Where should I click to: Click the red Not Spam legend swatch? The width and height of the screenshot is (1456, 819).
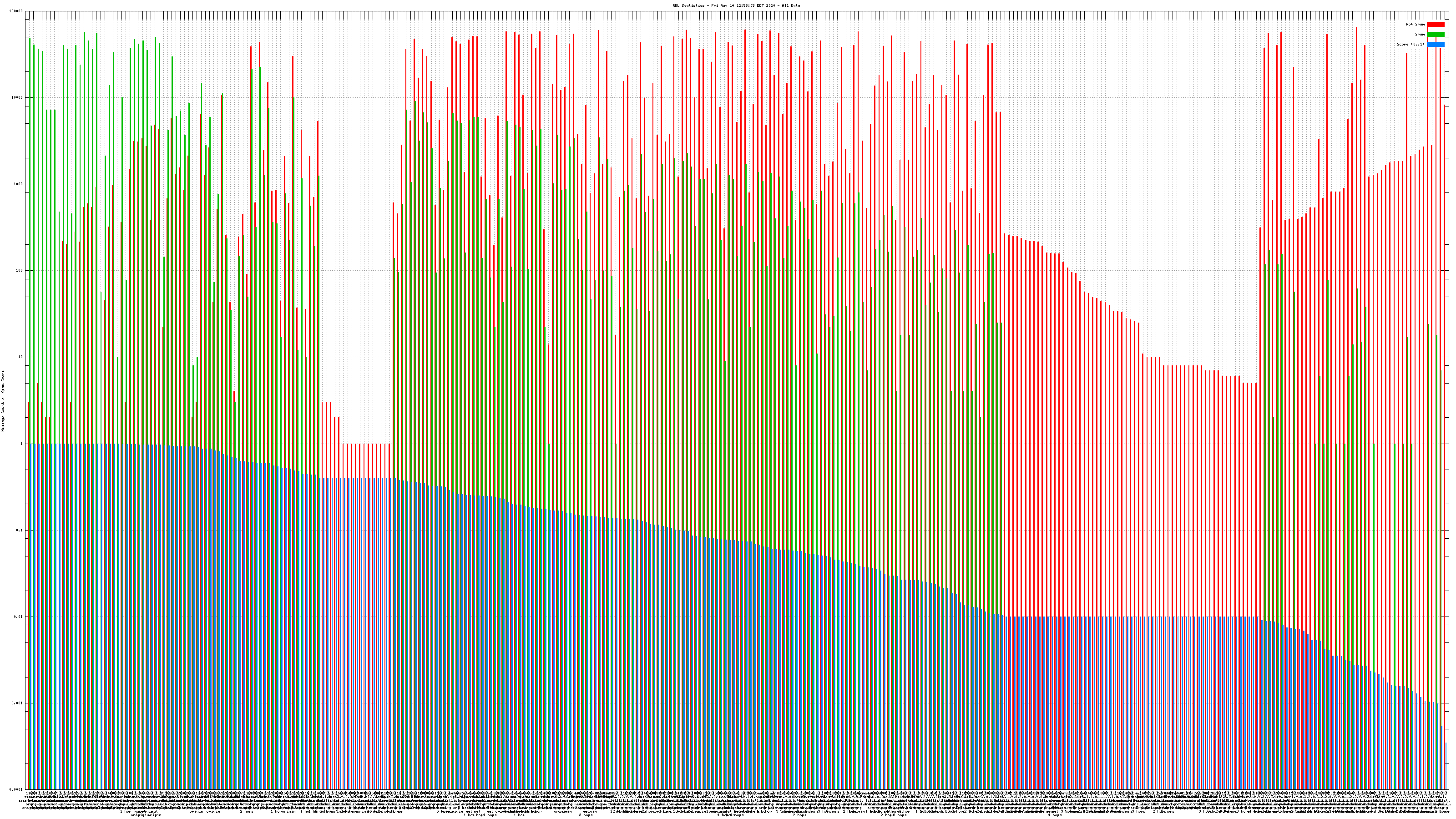(x=1436, y=24)
